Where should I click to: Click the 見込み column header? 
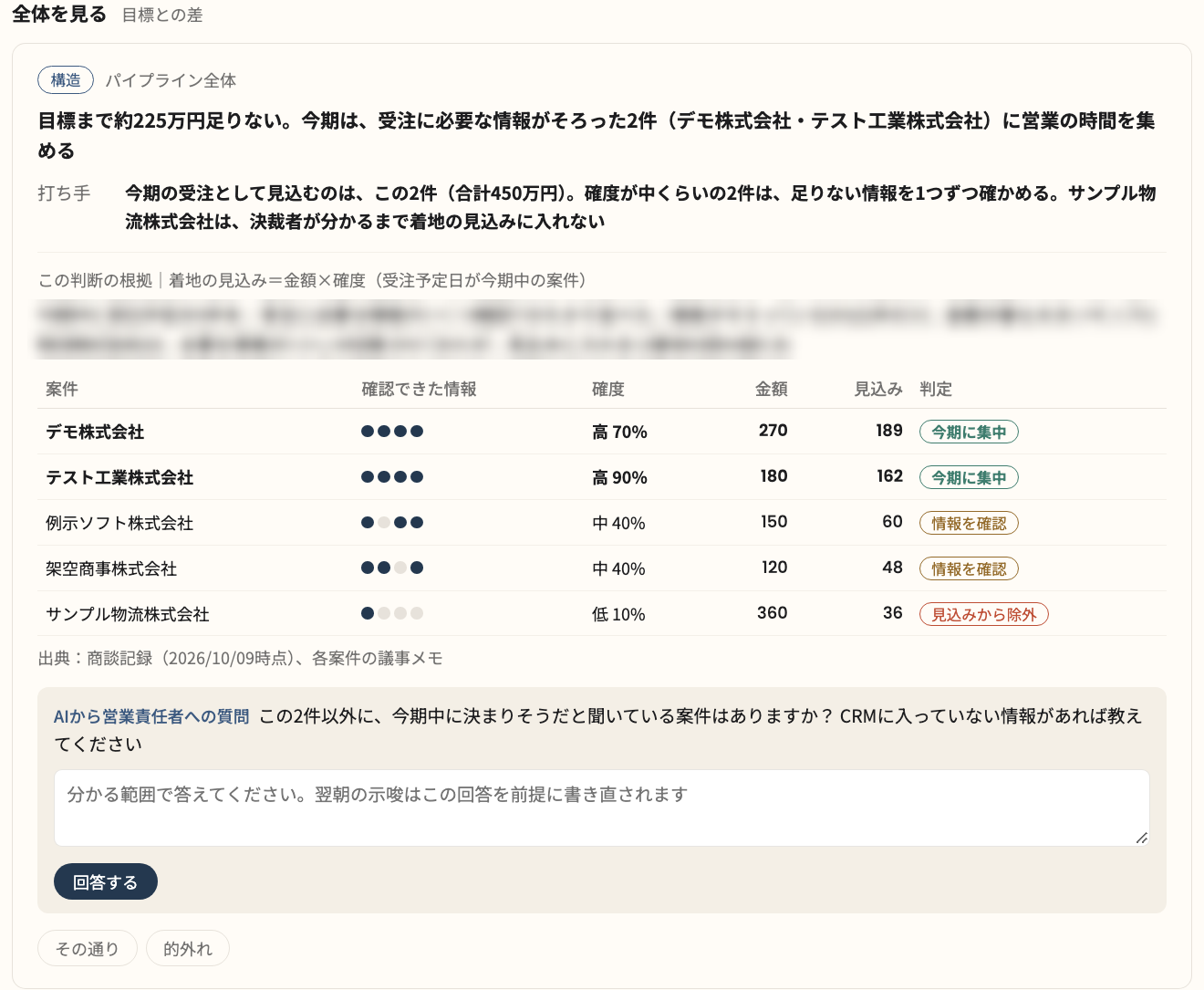[878, 390]
